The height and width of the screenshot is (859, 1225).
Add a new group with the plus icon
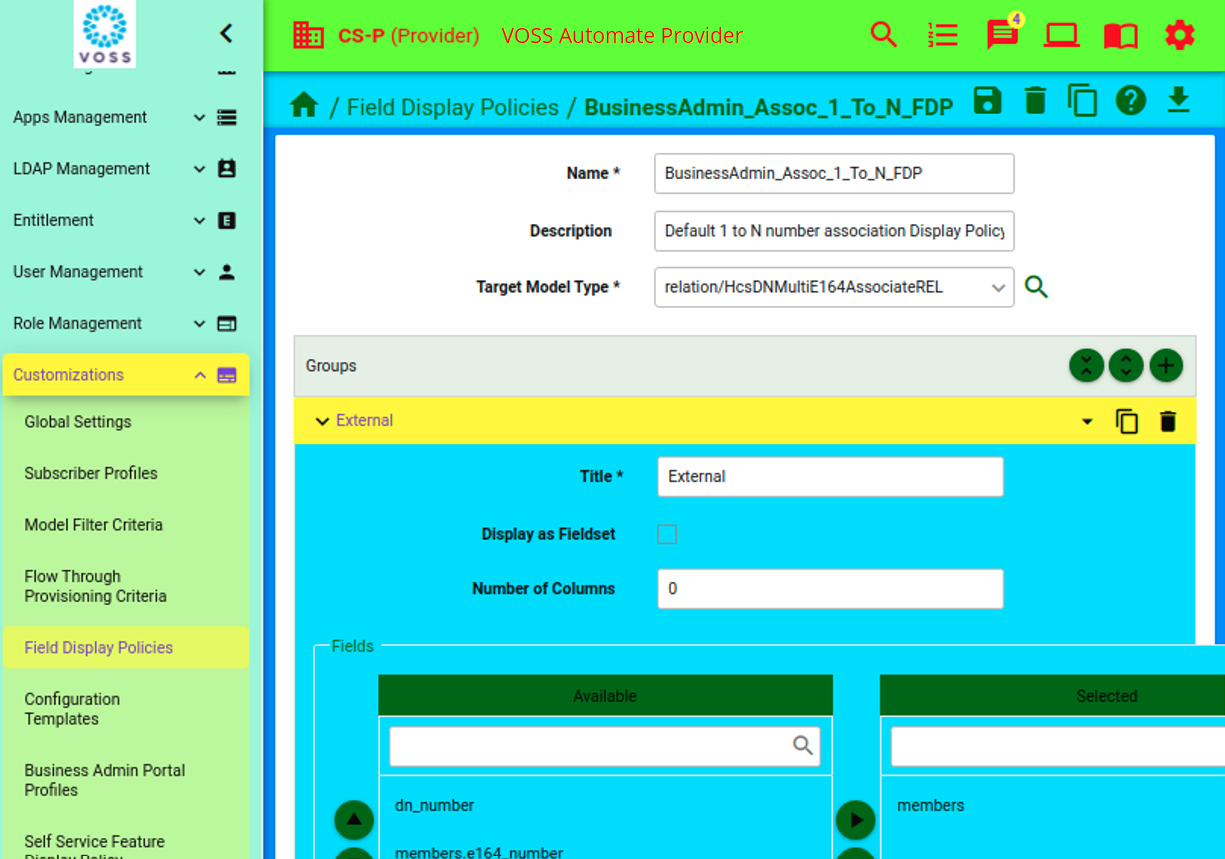pyautogui.click(x=1165, y=366)
